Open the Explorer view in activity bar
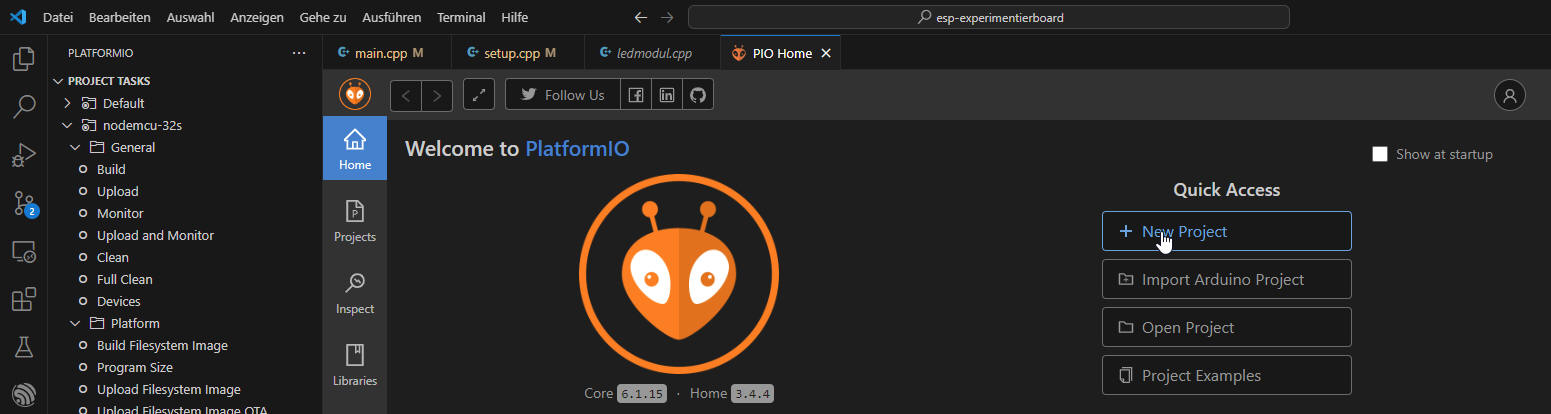The height and width of the screenshot is (414, 1551). coord(23,59)
